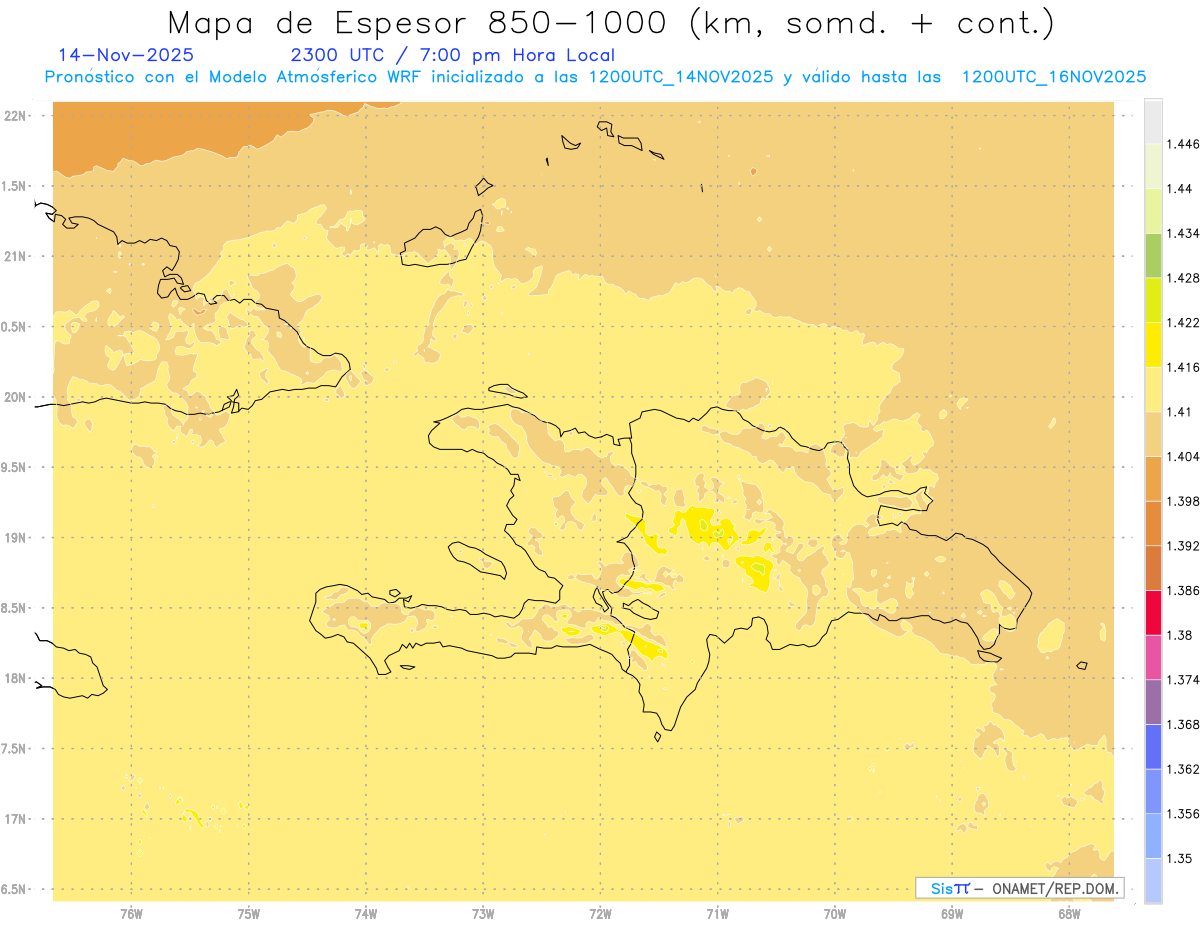The height and width of the screenshot is (927, 1200).
Task: Click the '72W' longitude label
Action: click(600, 914)
